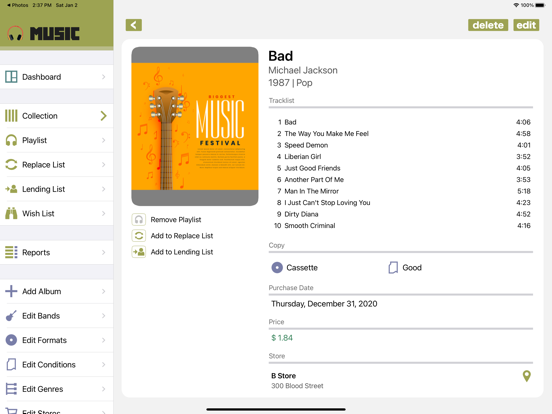This screenshot has height=414, width=552.
Task: Select track I Just Can't Stop Loving You
Action: click(402, 202)
